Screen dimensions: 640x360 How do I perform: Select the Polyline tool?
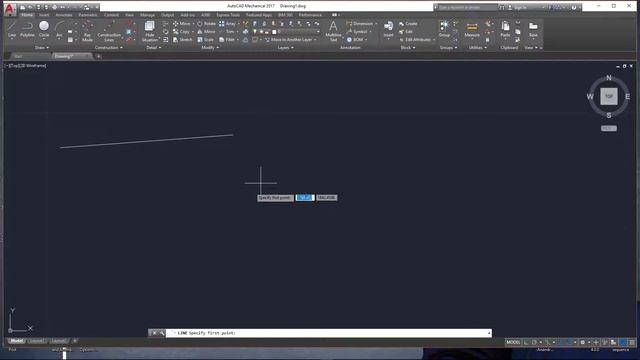click(27, 29)
